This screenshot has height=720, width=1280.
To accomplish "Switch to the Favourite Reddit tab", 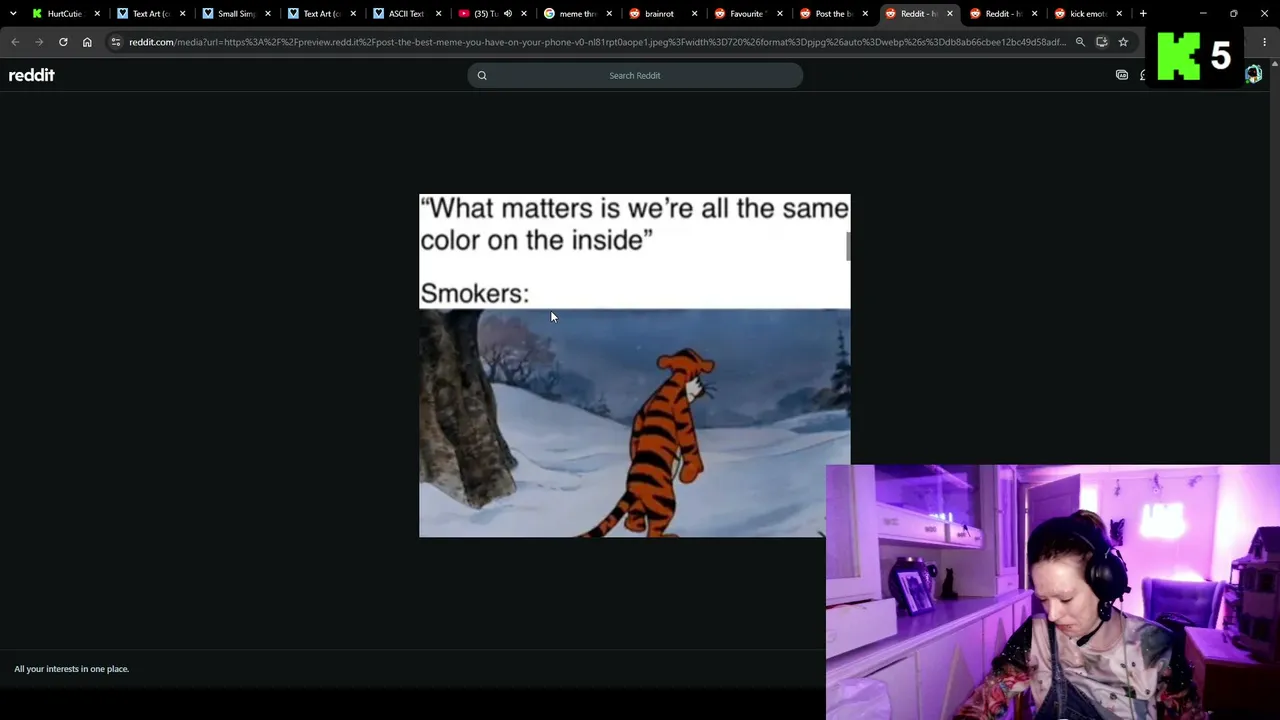I will point(746,14).
